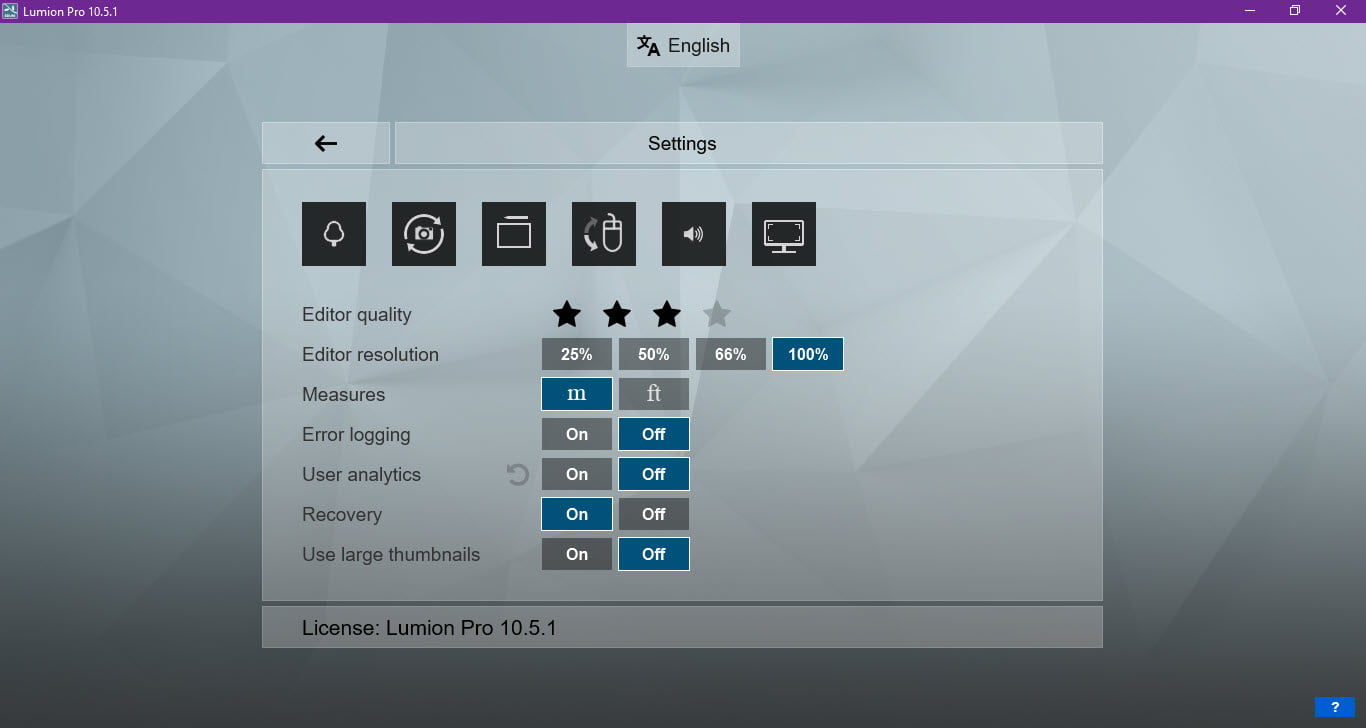Set editor quality to three stars
Image resolution: width=1366 pixels, height=728 pixels.
click(667, 315)
